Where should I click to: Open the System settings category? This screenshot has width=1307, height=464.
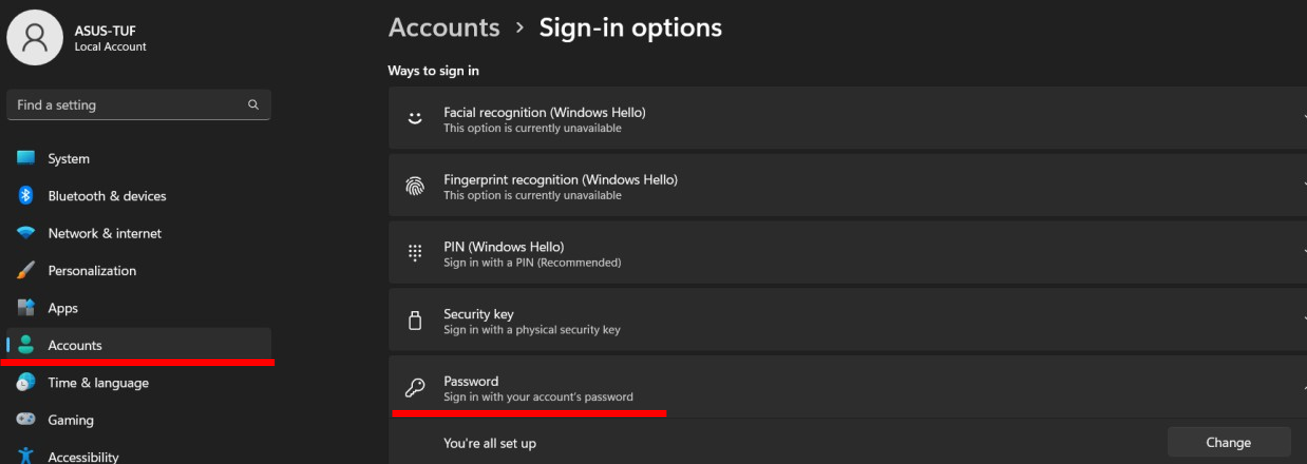pyautogui.click(x=68, y=159)
